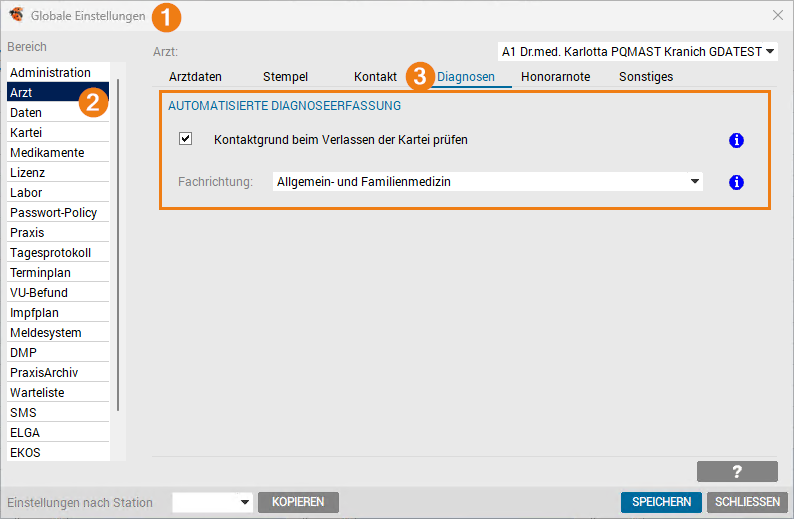The width and height of the screenshot is (794, 519).
Task: Switch to the Honorarnote tab
Action: (555, 77)
